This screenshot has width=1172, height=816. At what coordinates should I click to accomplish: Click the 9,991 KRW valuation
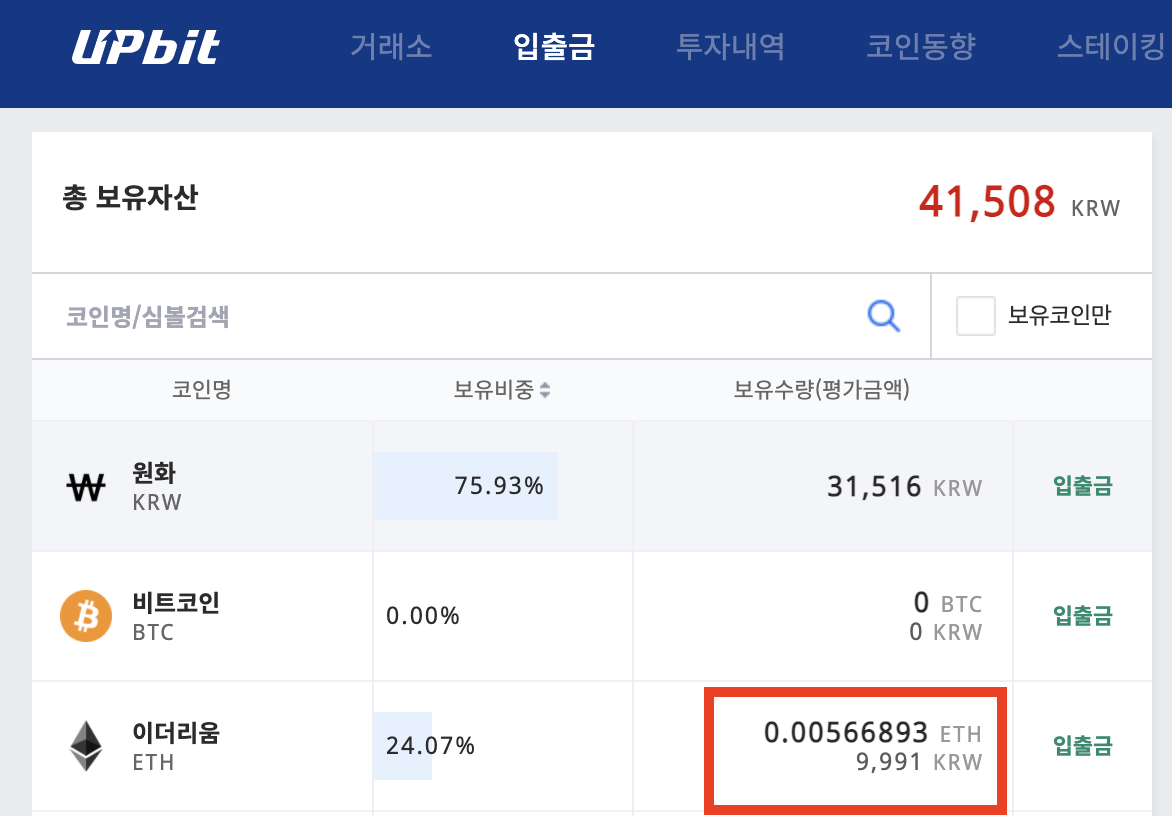click(x=919, y=762)
